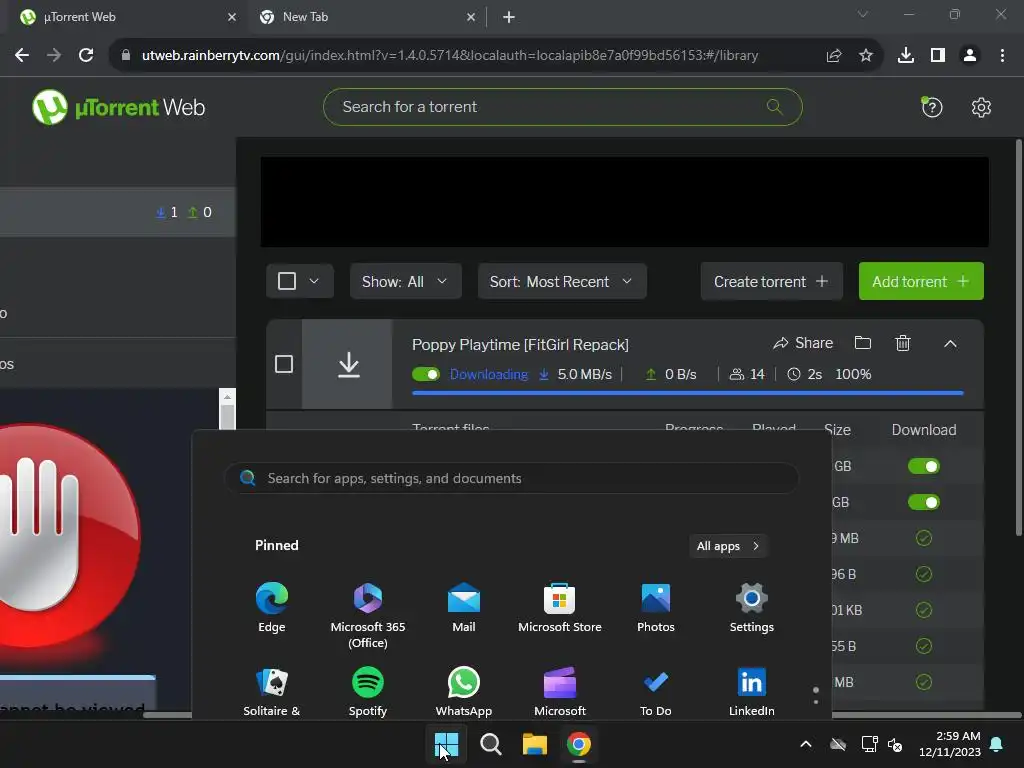The image size is (1024, 768).
Task: Toggle the Downloading switch for Poppy Playtime
Action: click(426, 374)
